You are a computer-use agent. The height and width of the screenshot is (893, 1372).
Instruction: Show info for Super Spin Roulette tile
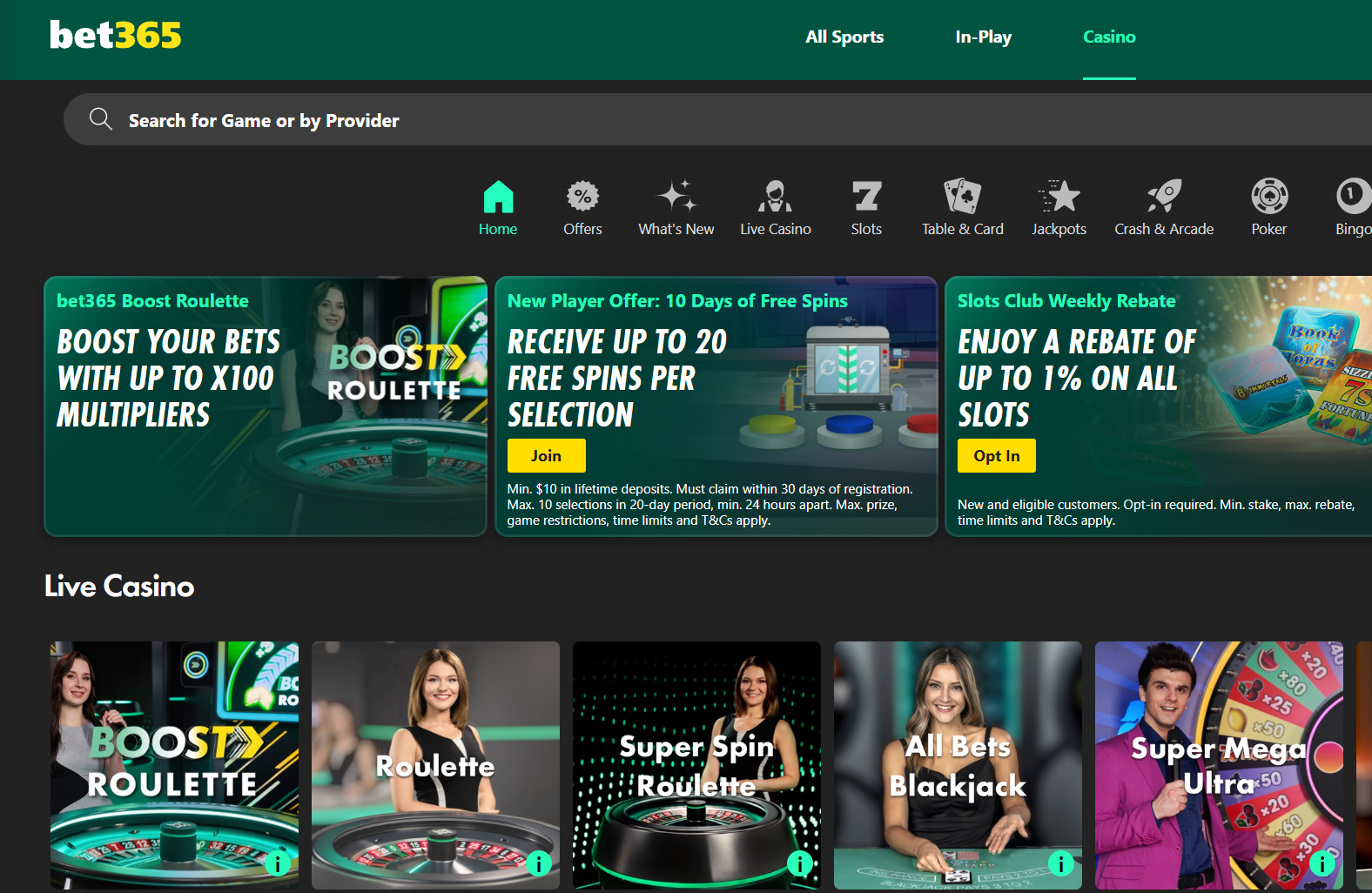(x=799, y=863)
